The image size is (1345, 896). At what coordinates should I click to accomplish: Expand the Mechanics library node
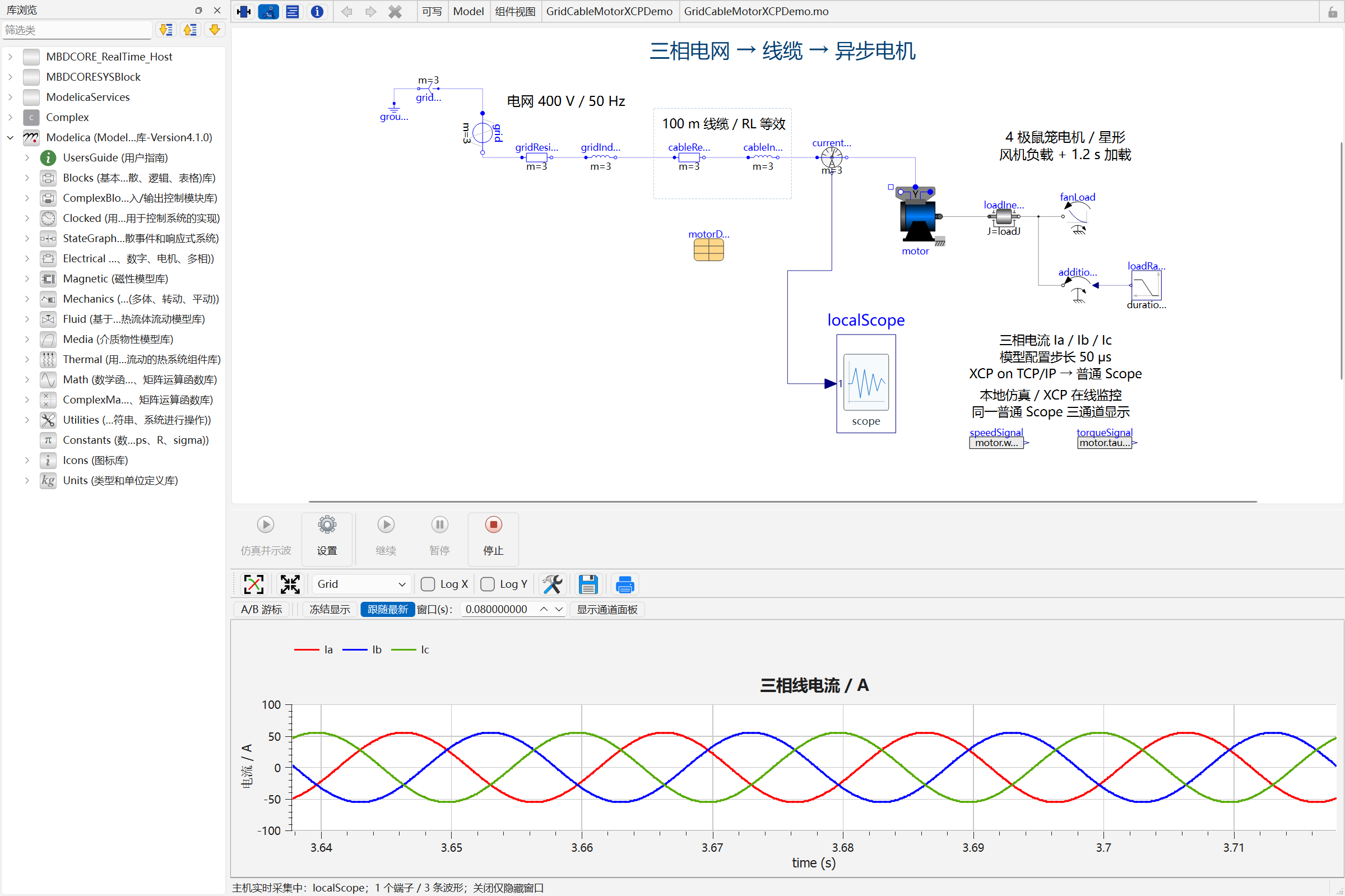pyautogui.click(x=27, y=299)
